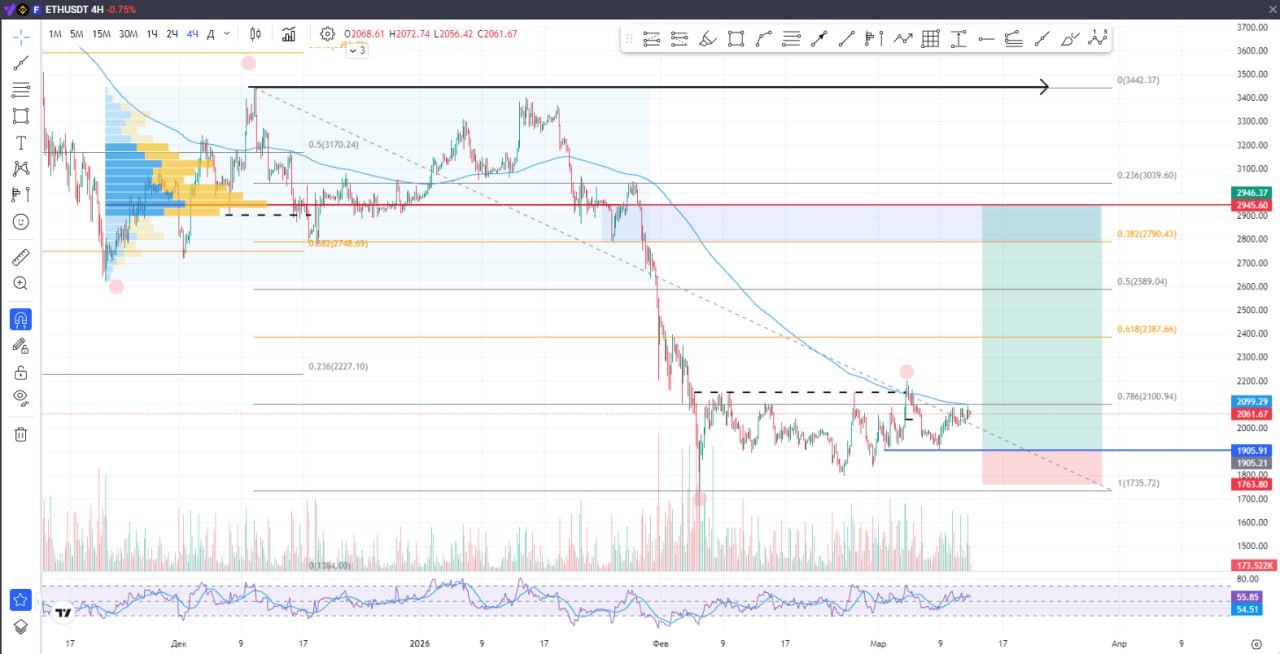The width and height of the screenshot is (1280, 654).
Task: Toggle lock all drawings
Action: click(x=21, y=372)
